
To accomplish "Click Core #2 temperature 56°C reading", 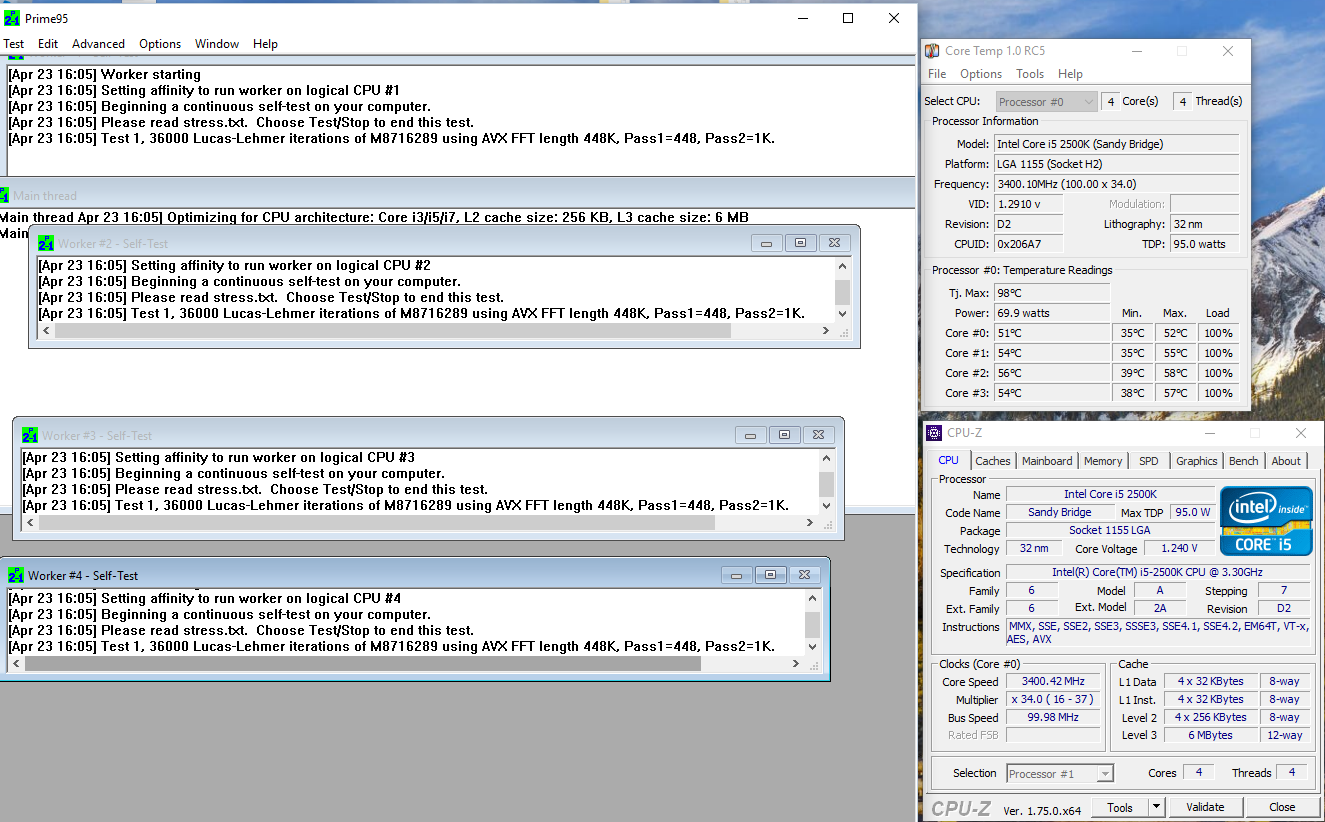I will point(1052,373).
